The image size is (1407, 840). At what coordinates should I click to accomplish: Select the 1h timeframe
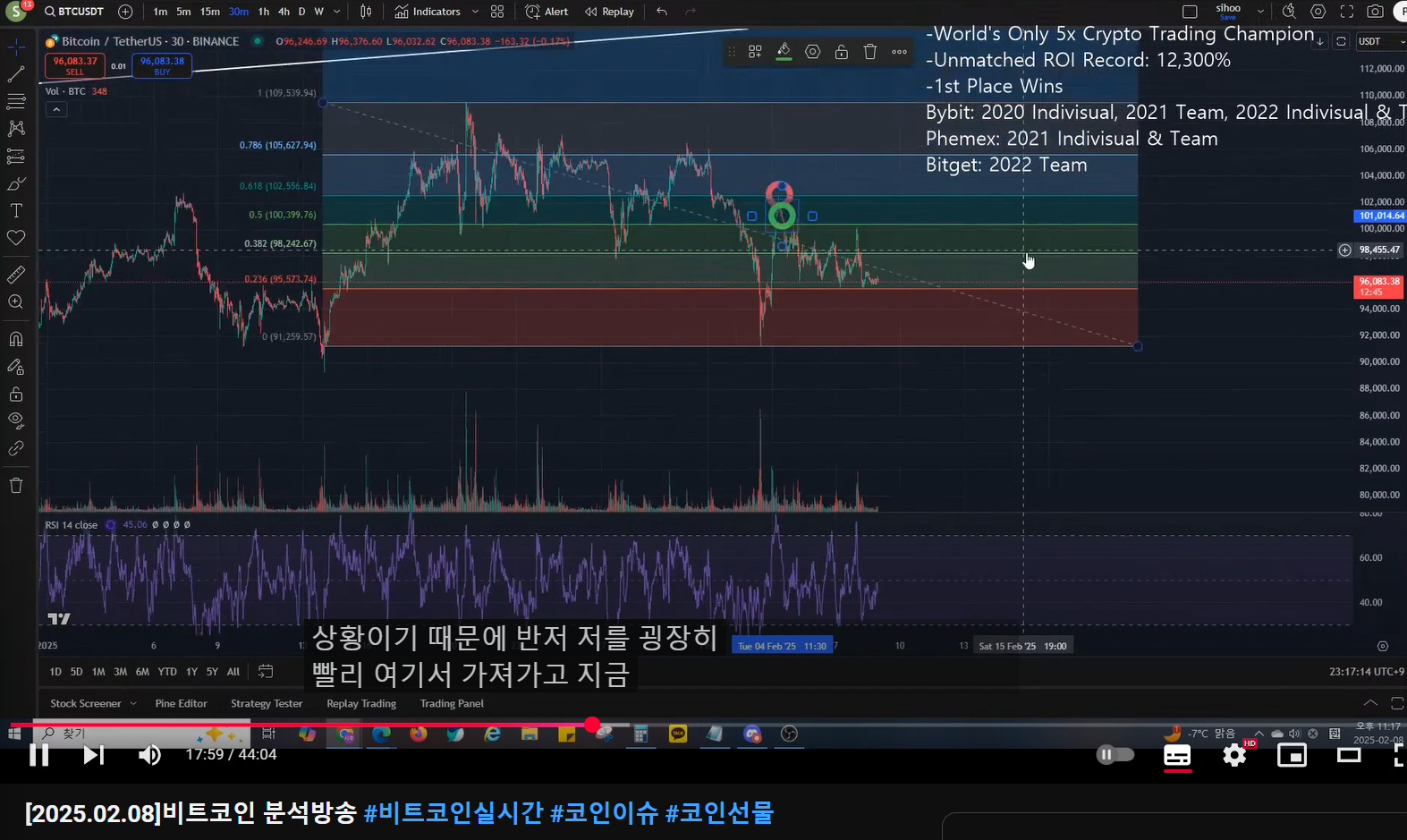(264, 12)
